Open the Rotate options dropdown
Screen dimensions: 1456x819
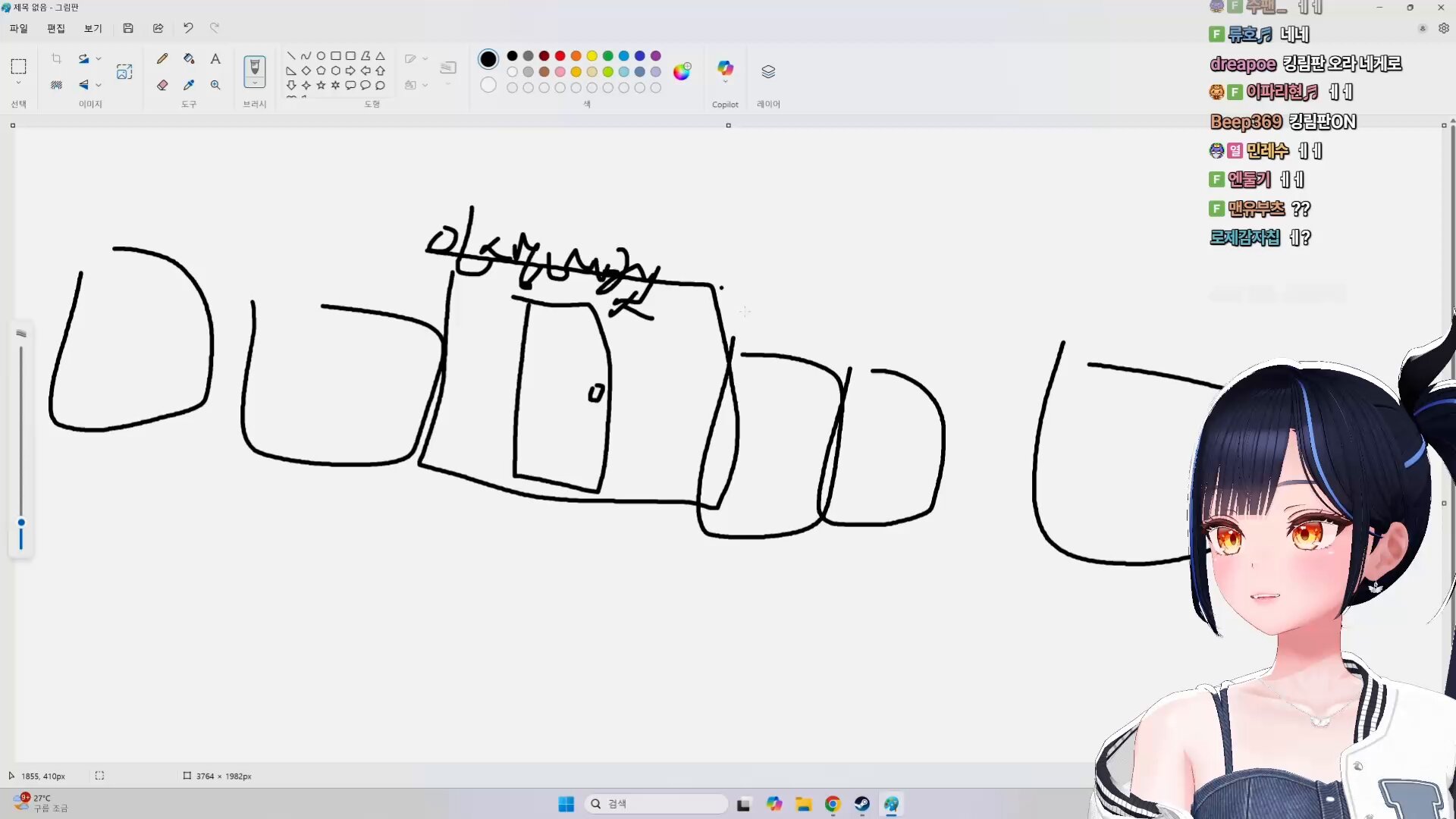(99, 58)
